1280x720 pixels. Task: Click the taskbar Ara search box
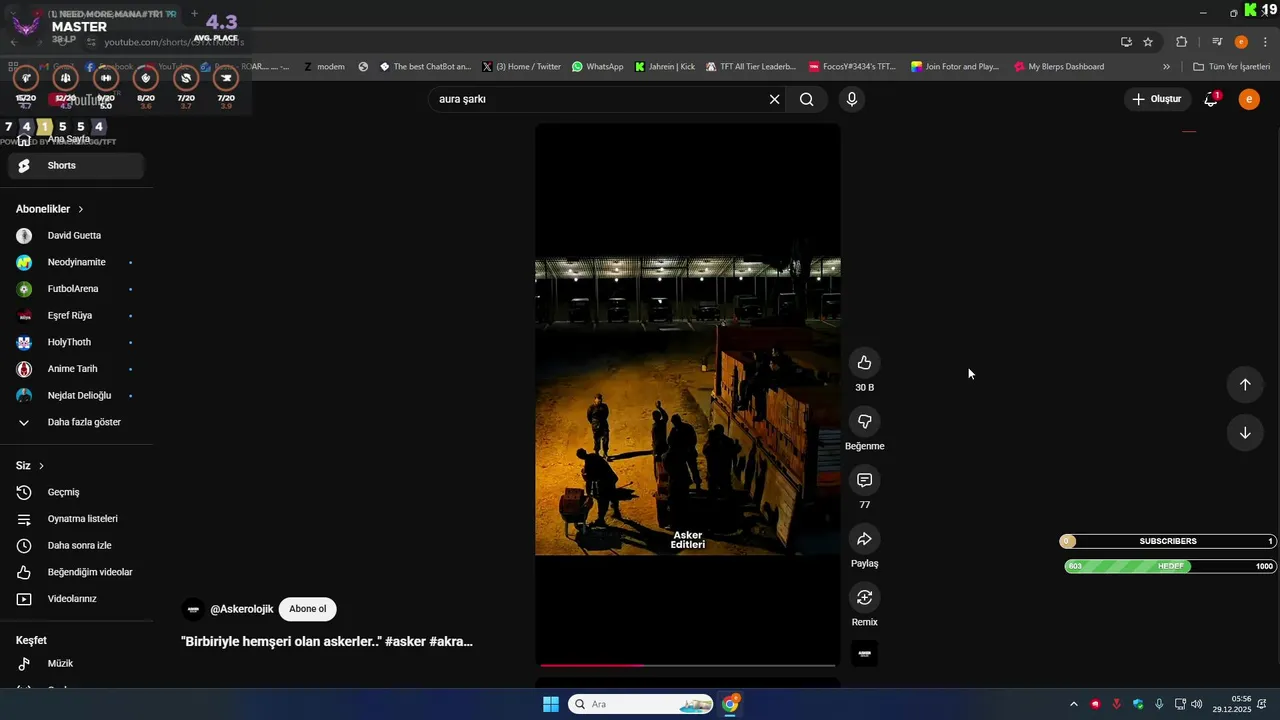point(640,704)
